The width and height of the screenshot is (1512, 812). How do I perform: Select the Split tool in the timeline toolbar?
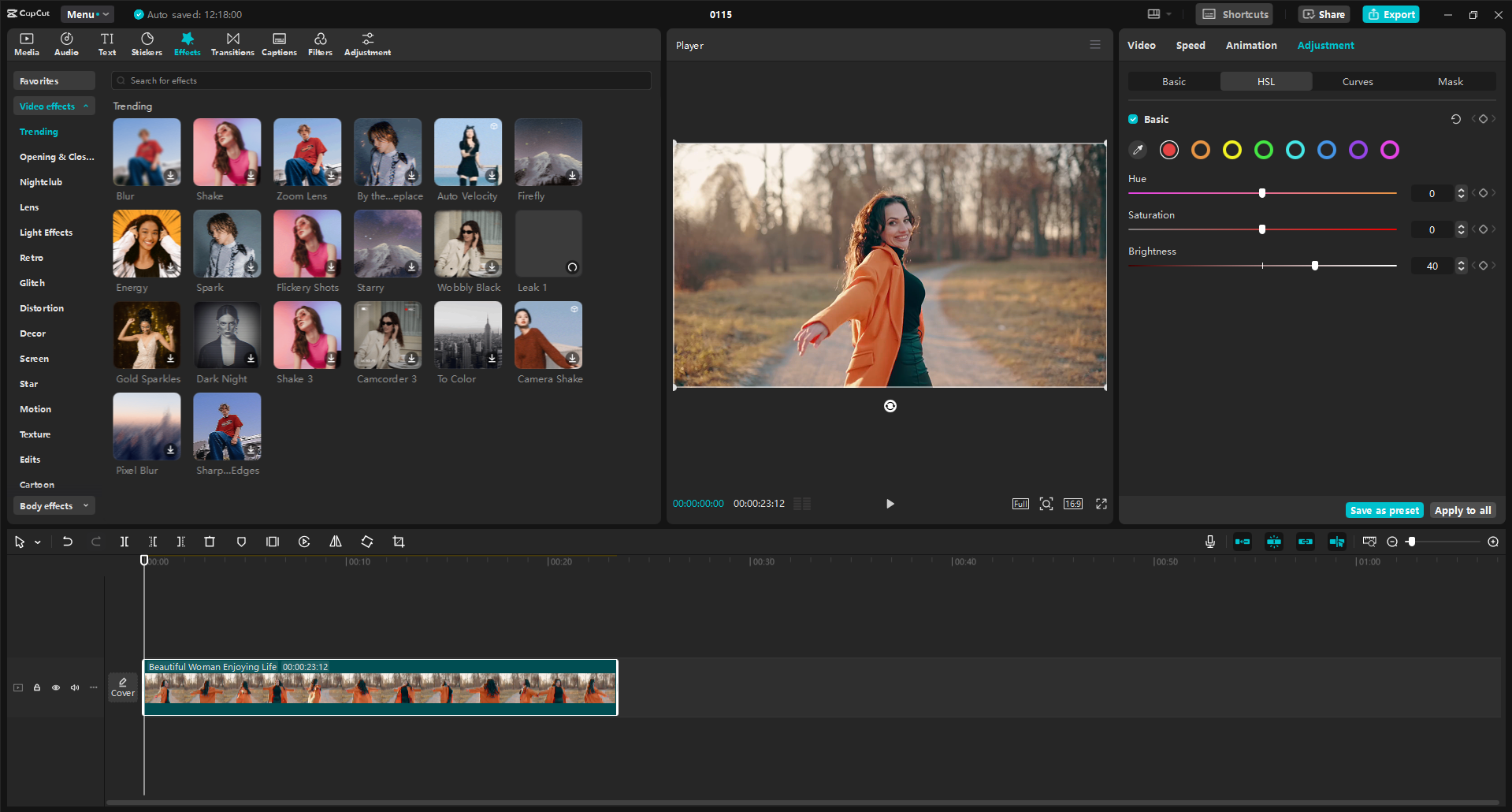tap(124, 542)
